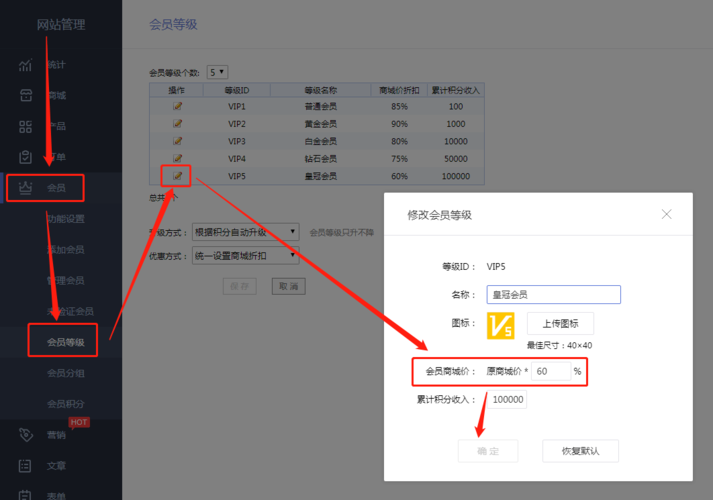
Task: Click the 等级名称 column header
Action: 321,90
